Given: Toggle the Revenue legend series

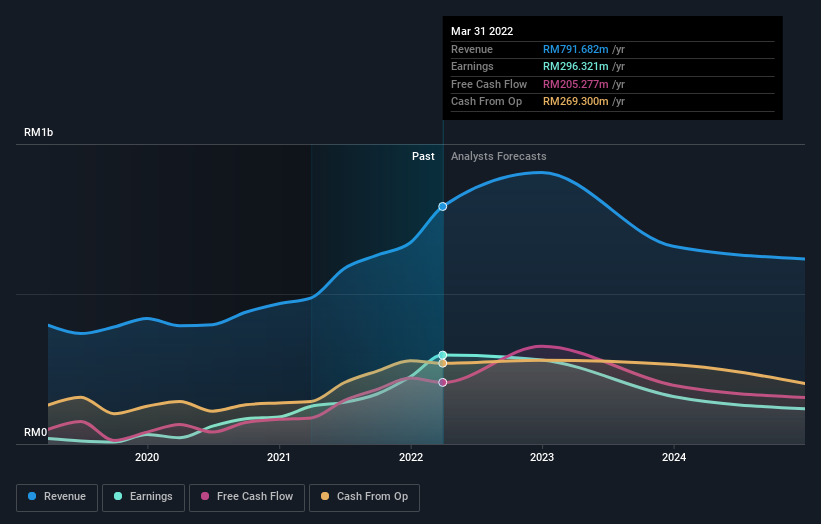Looking at the screenshot, I should tap(57, 497).
